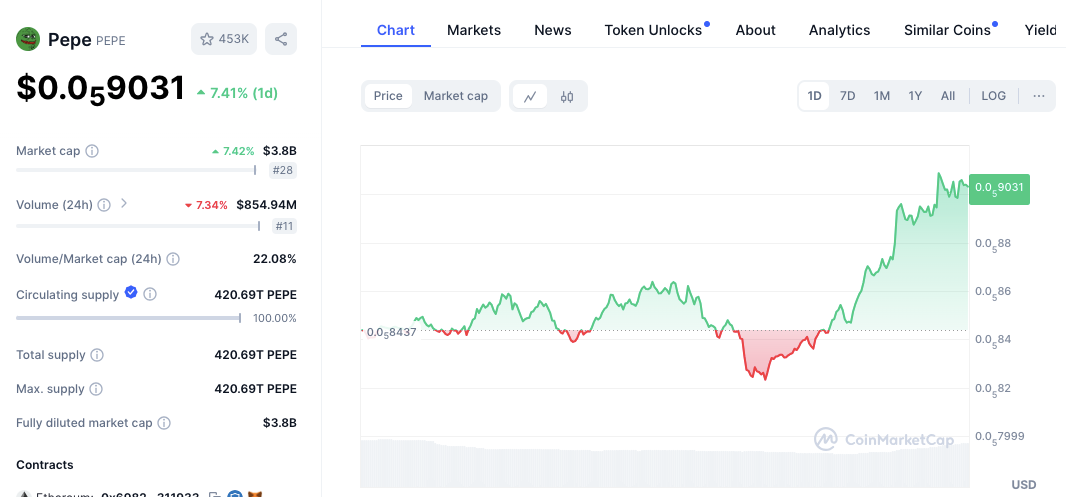Set chart range to 1M
1066x497 pixels.
click(x=882, y=96)
